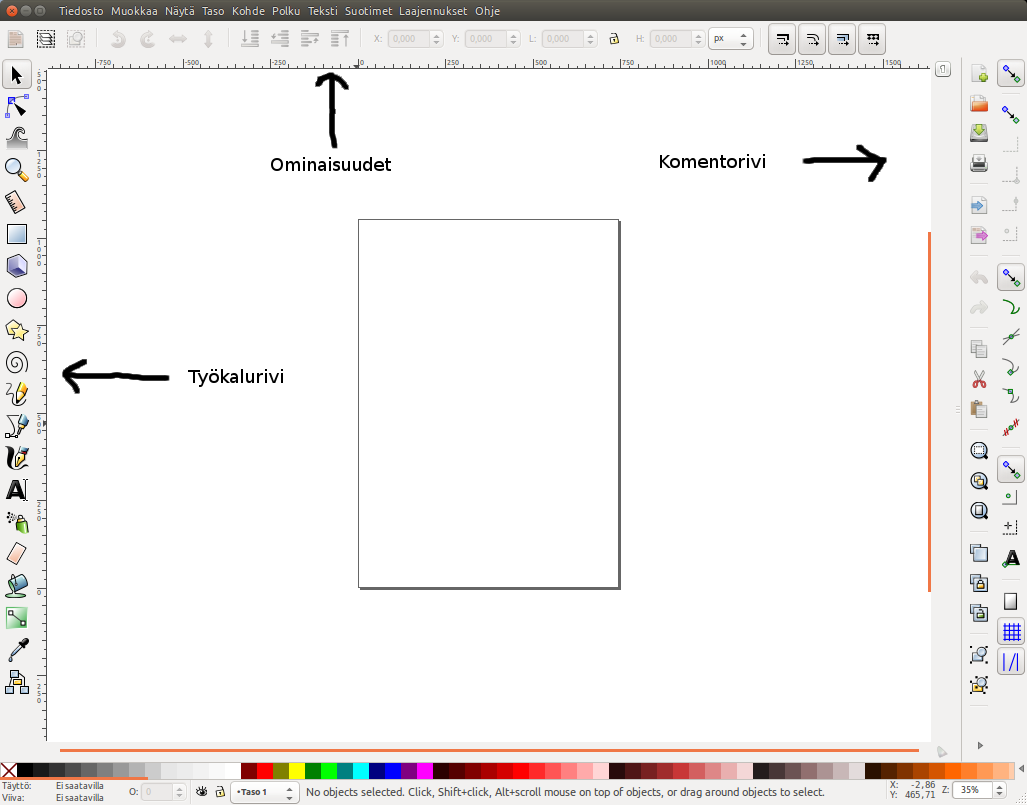This screenshot has height=805, width=1027.
Task: Toggle grid snapping button
Action: [x=1011, y=631]
